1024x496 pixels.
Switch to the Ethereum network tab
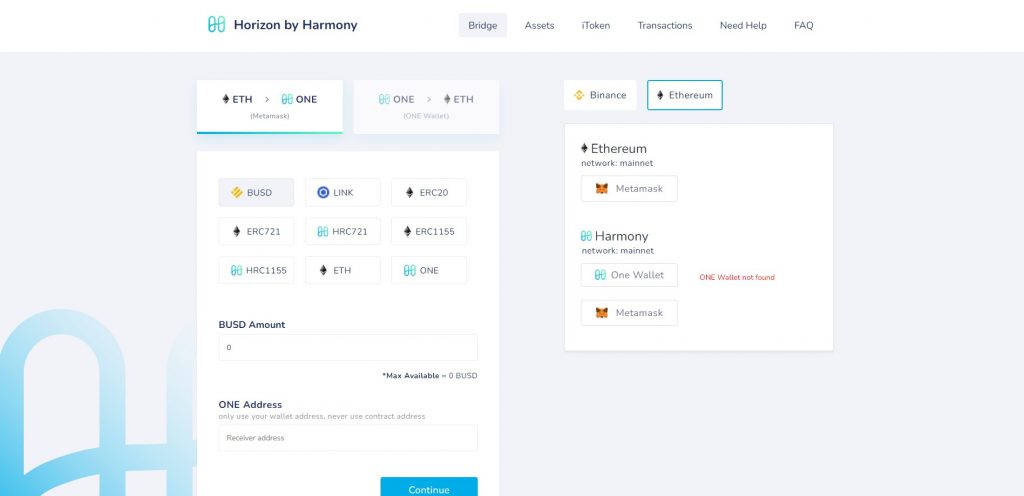point(685,95)
